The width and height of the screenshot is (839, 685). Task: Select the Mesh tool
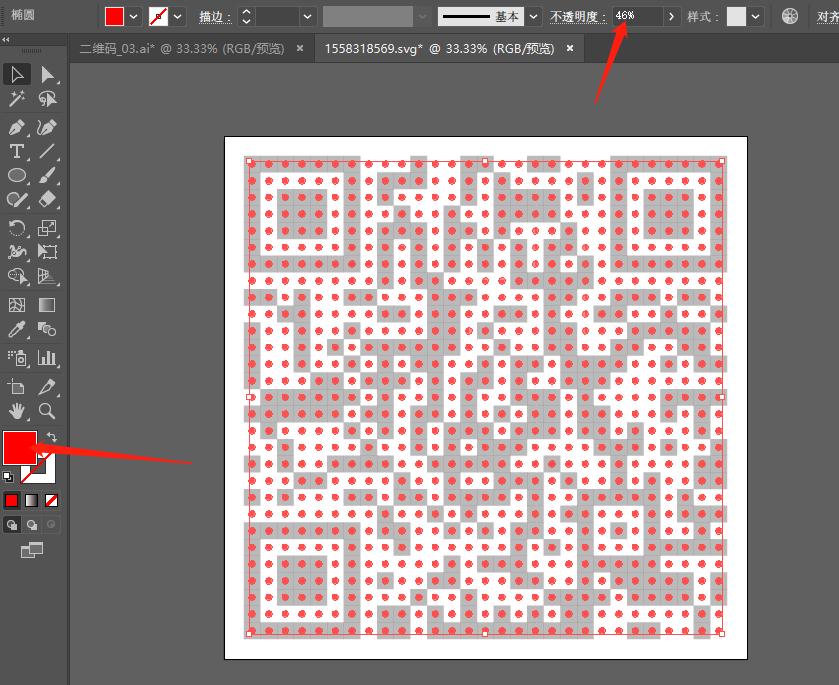(17, 305)
